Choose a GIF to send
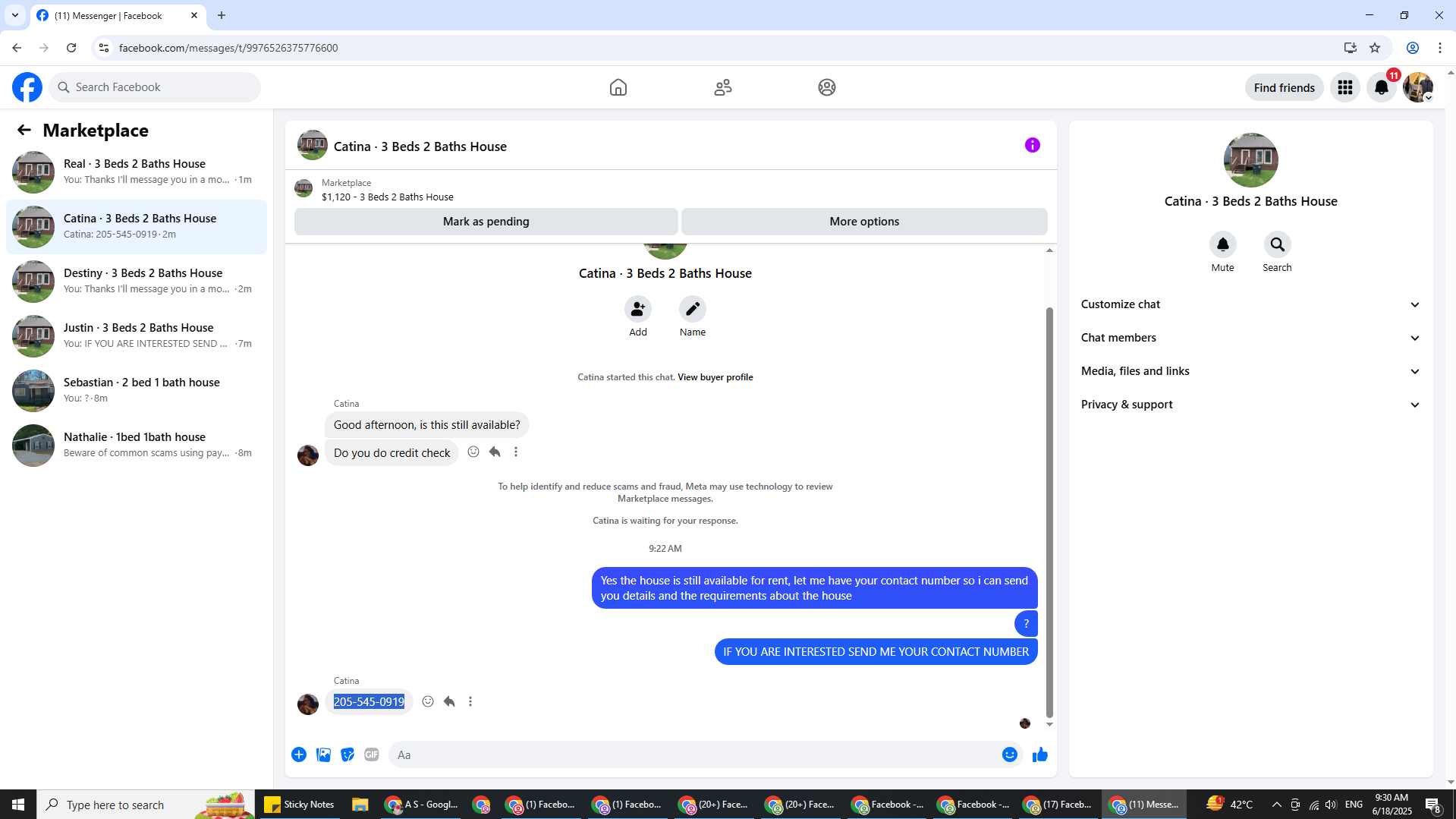The height and width of the screenshot is (819, 1456). 371,754
